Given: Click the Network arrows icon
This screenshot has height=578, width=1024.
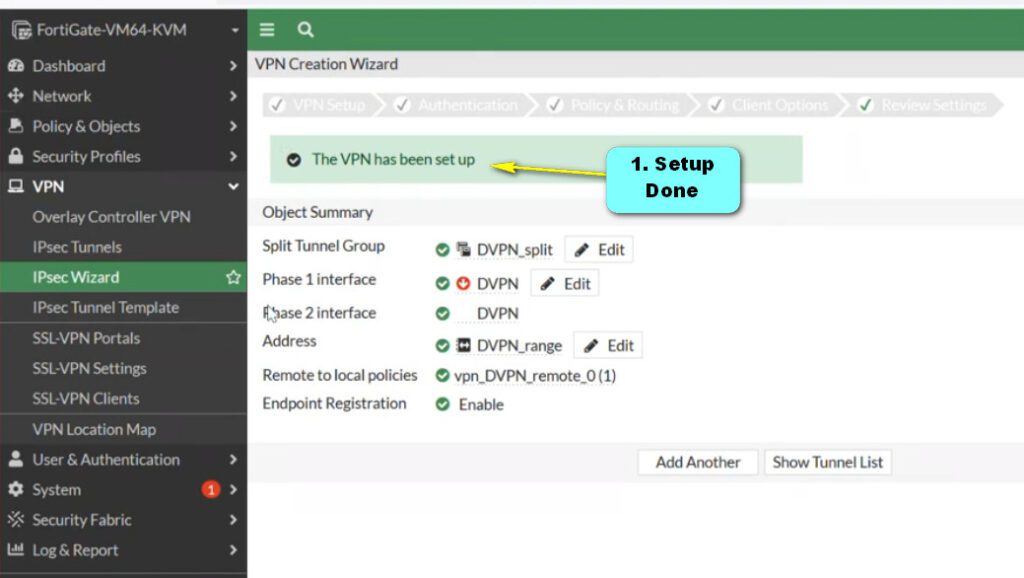Looking at the screenshot, I should pos(16,96).
